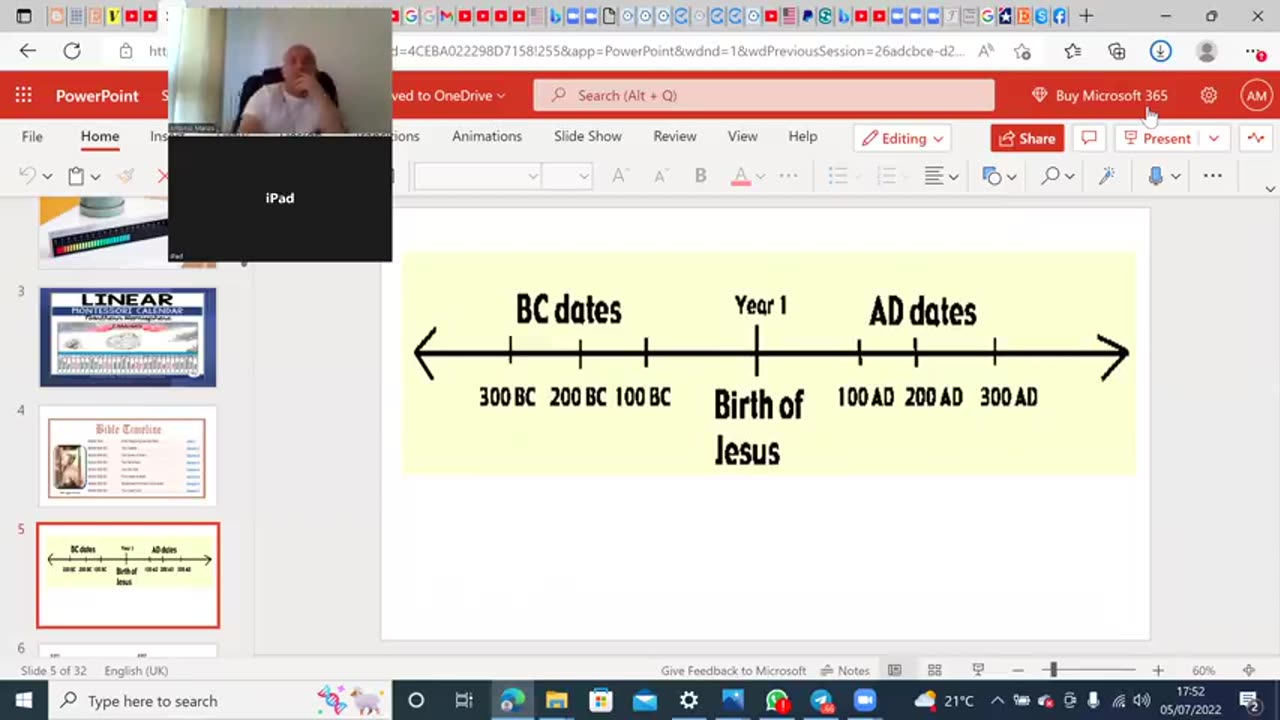Open the Saved to OneDrive dropdown

coord(448,95)
